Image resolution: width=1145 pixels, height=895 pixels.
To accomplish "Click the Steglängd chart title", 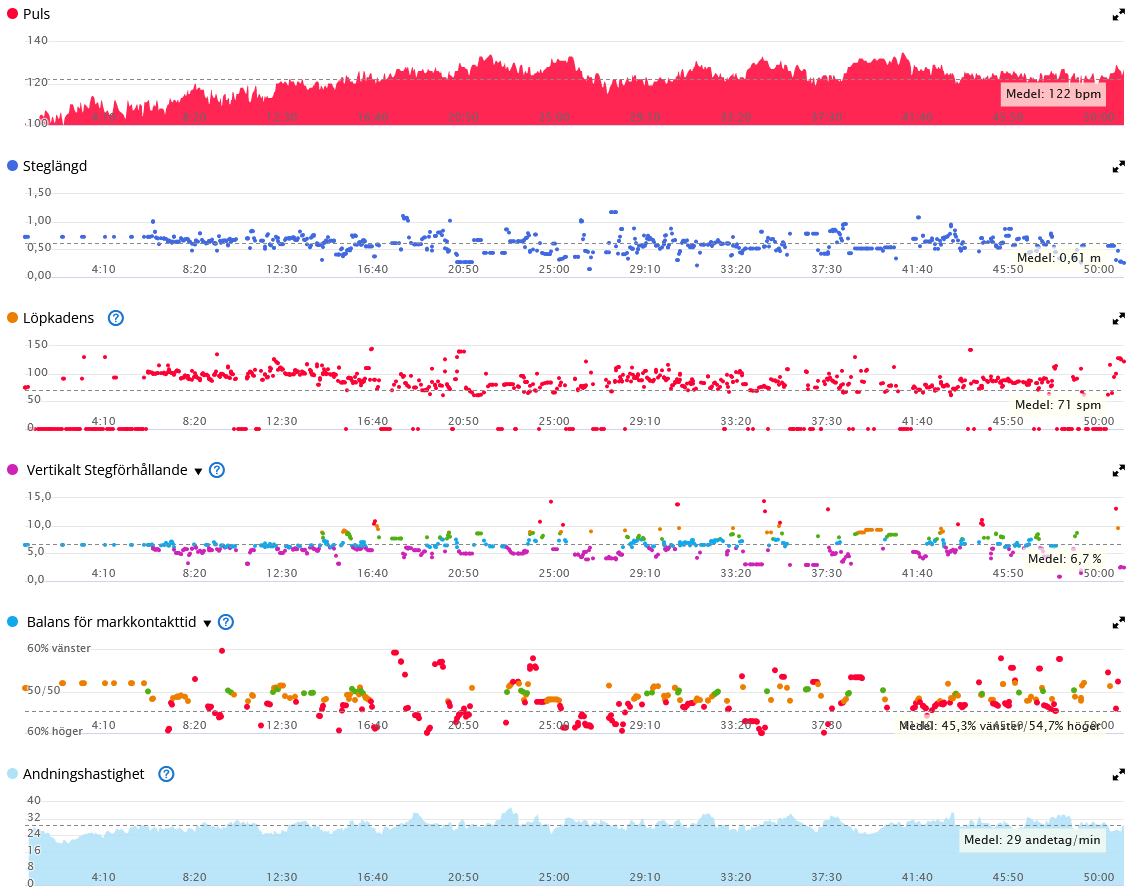I will [x=55, y=166].
